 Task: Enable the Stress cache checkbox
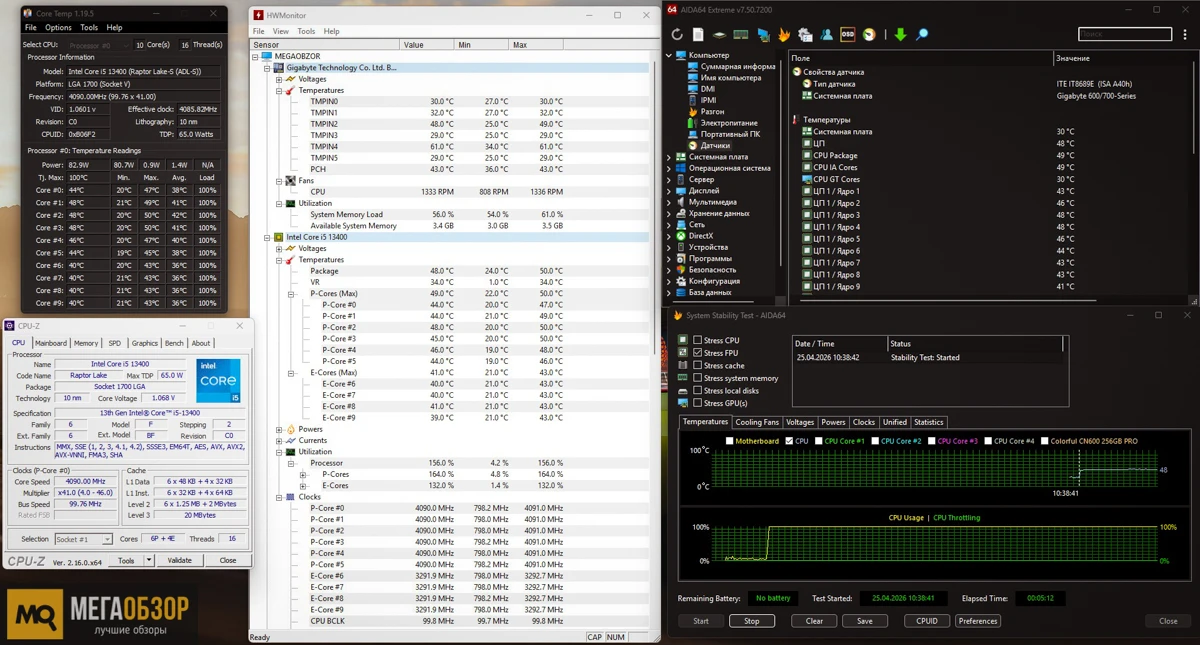[698, 366]
